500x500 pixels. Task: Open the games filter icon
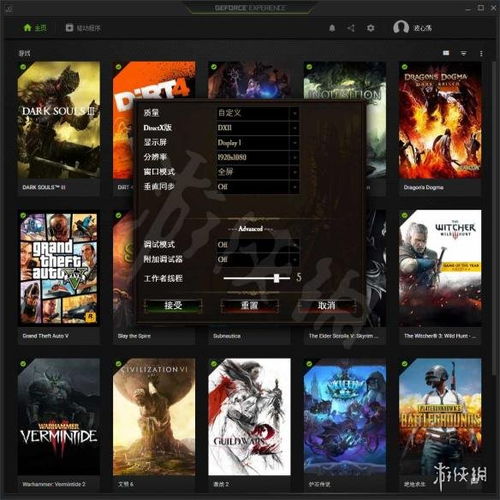coord(464,53)
